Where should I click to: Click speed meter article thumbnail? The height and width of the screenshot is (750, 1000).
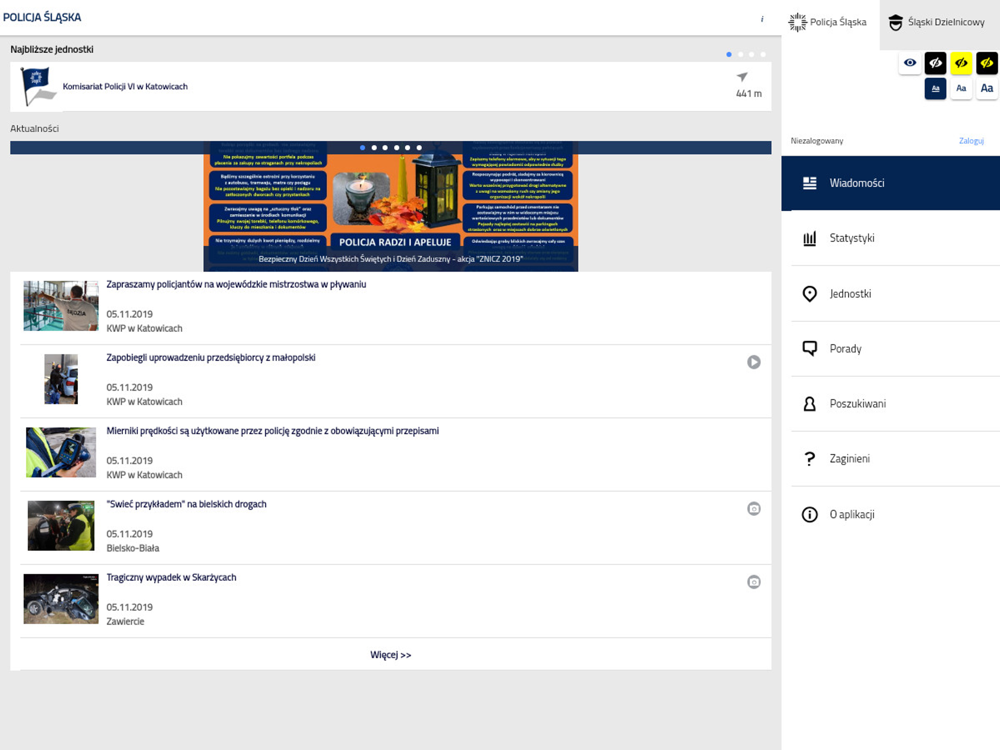point(61,452)
